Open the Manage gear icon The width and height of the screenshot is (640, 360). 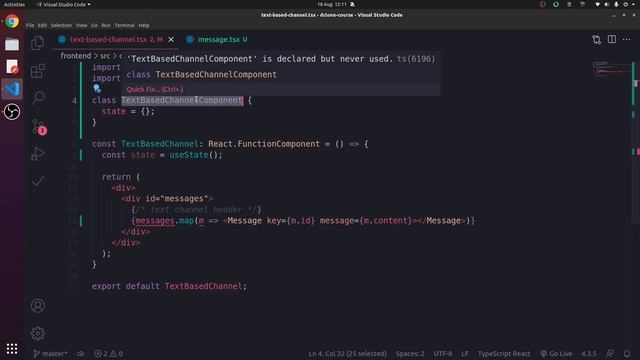click(38, 333)
